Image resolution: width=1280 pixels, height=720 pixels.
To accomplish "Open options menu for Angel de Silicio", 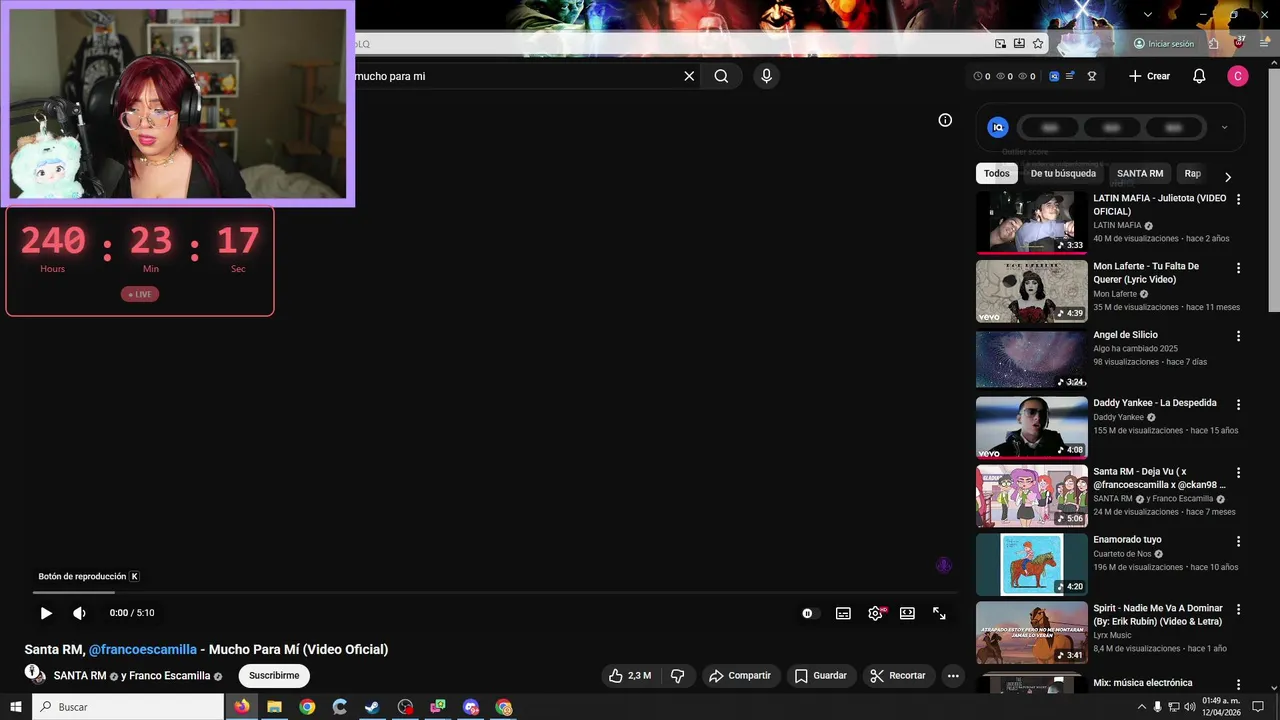I will (x=1238, y=336).
